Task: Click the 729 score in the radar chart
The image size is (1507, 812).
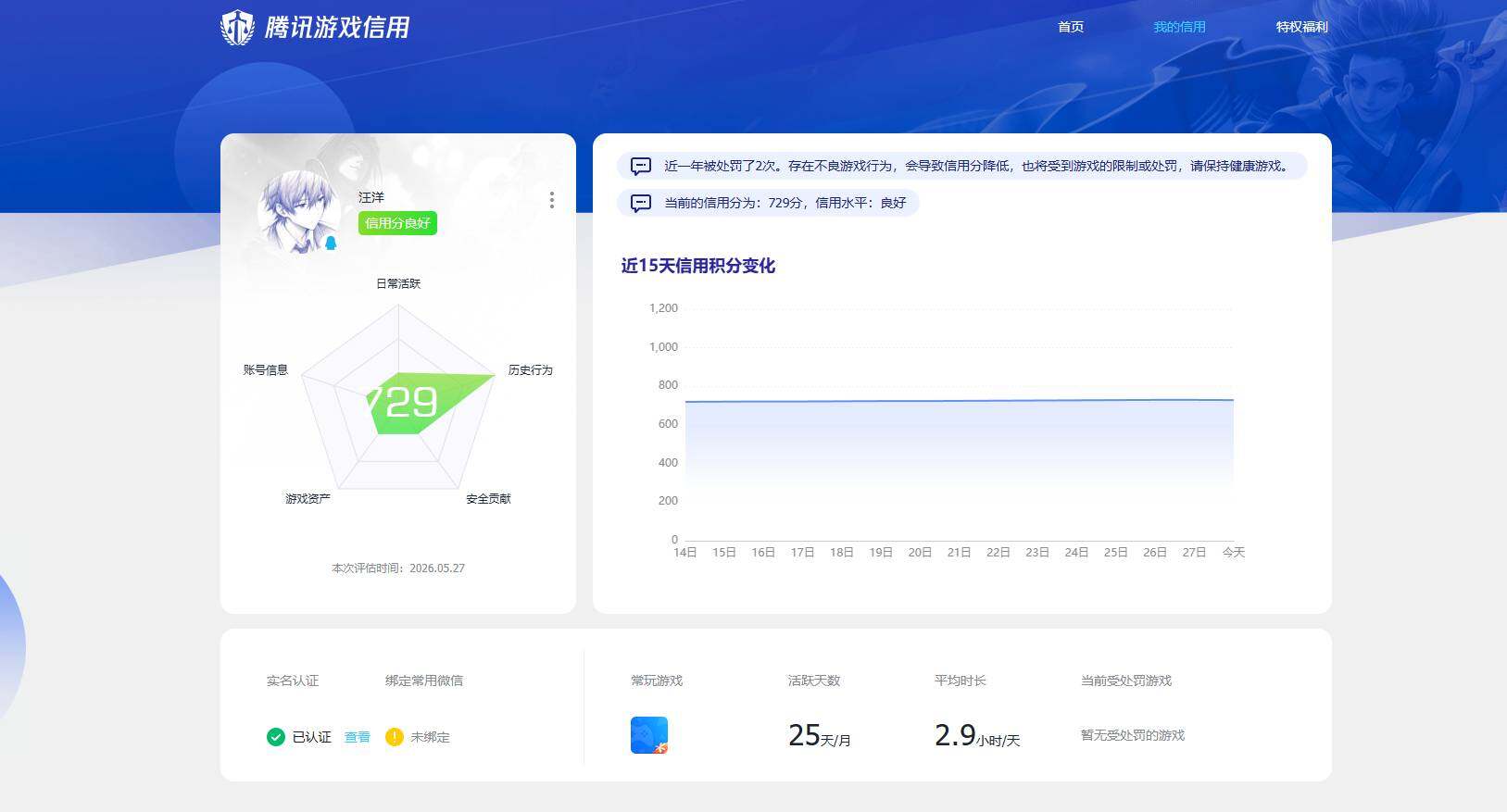Action: (x=402, y=402)
